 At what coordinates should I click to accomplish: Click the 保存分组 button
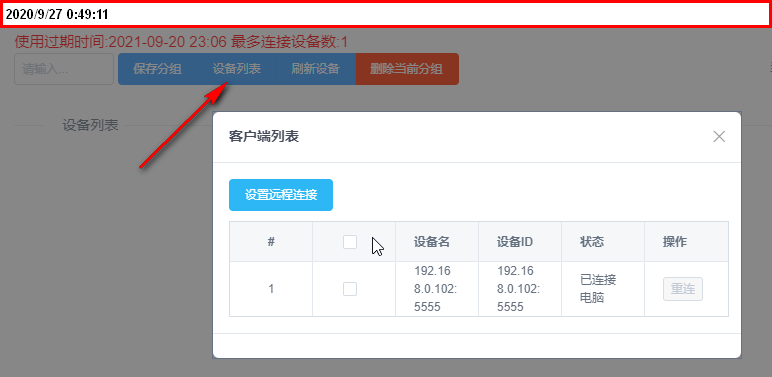point(158,69)
